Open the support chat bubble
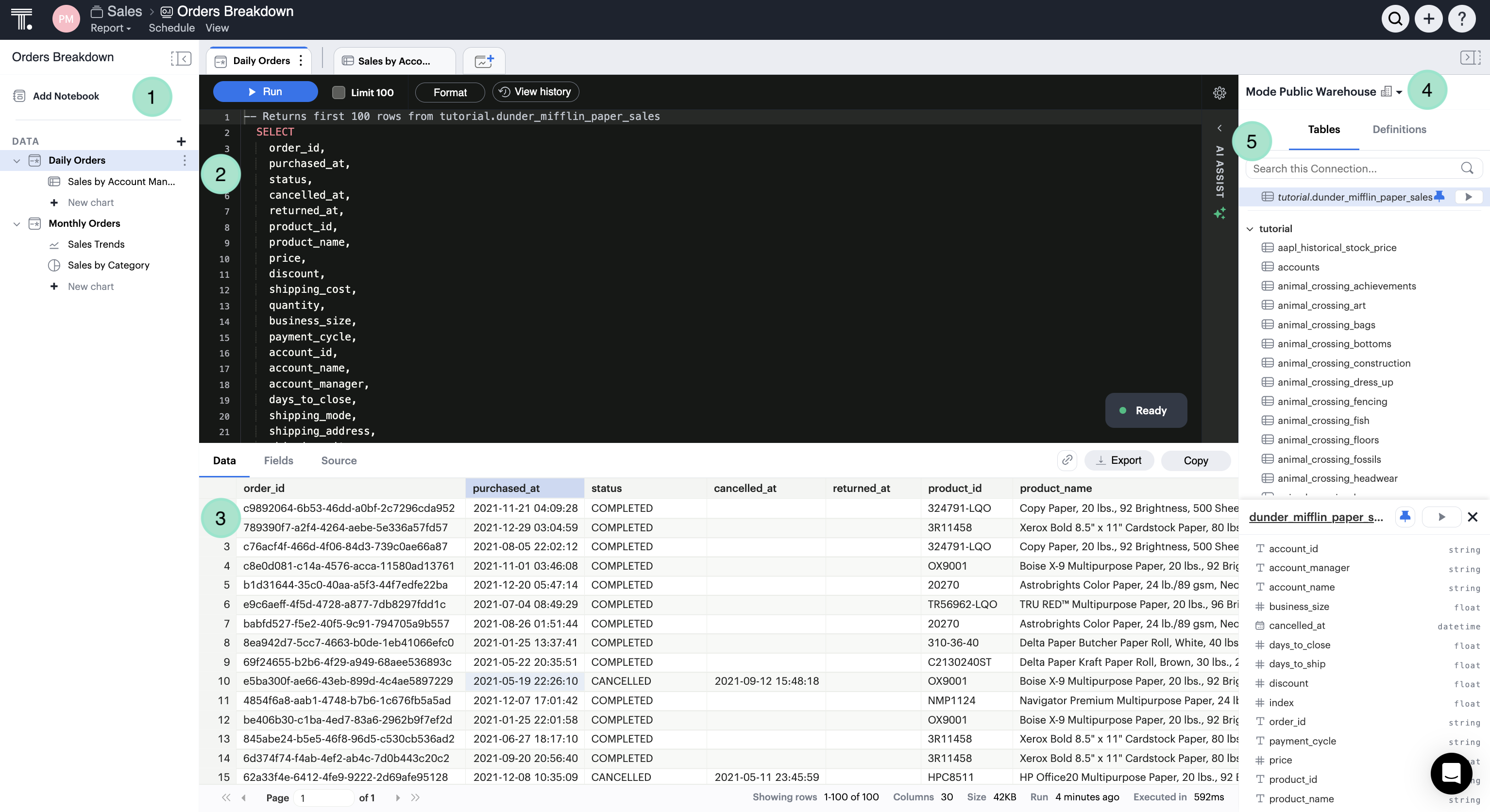Viewport: 1490px width, 812px height. click(x=1451, y=773)
